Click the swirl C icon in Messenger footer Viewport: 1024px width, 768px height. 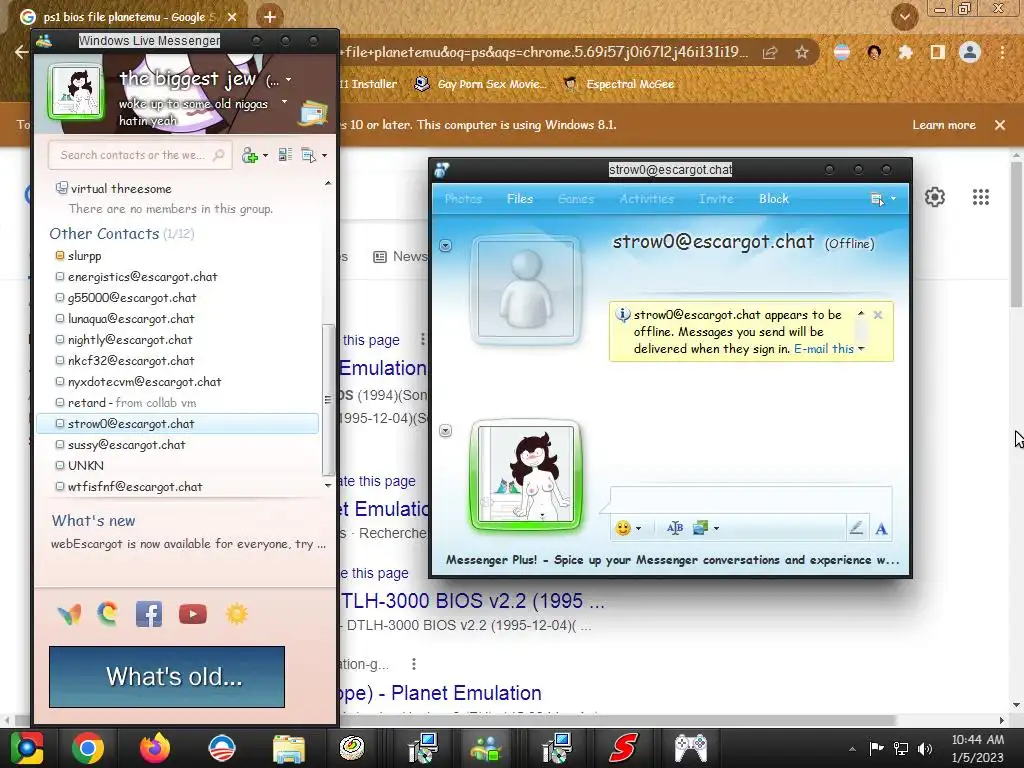[108, 614]
